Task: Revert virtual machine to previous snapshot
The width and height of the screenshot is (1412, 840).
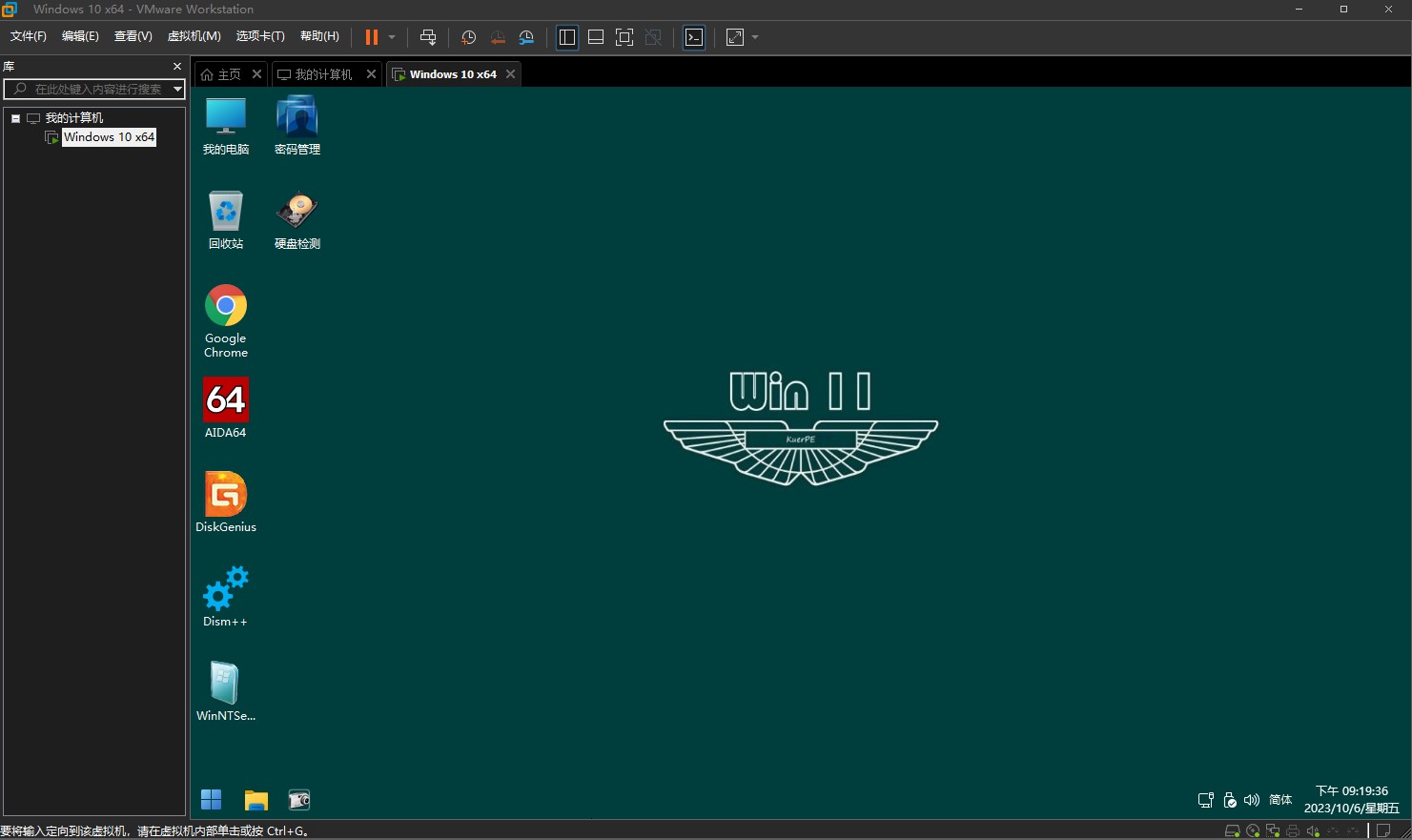Action: pyautogui.click(x=498, y=37)
